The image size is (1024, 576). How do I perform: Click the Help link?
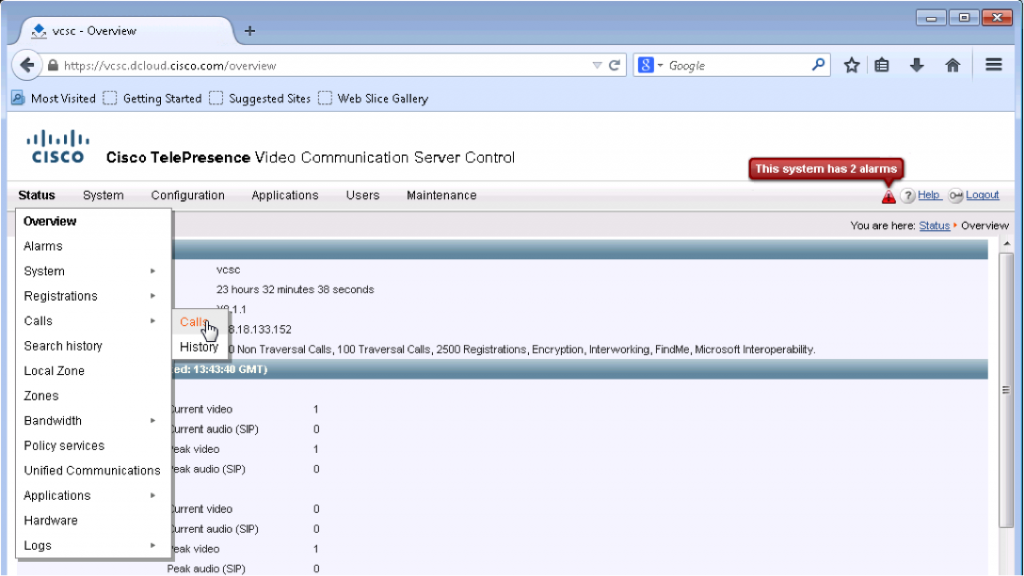pyautogui.click(x=929, y=195)
